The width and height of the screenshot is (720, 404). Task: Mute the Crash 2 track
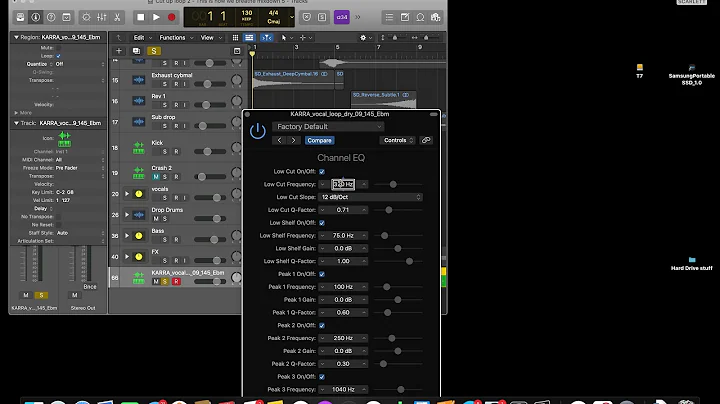[x=156, y=177]
